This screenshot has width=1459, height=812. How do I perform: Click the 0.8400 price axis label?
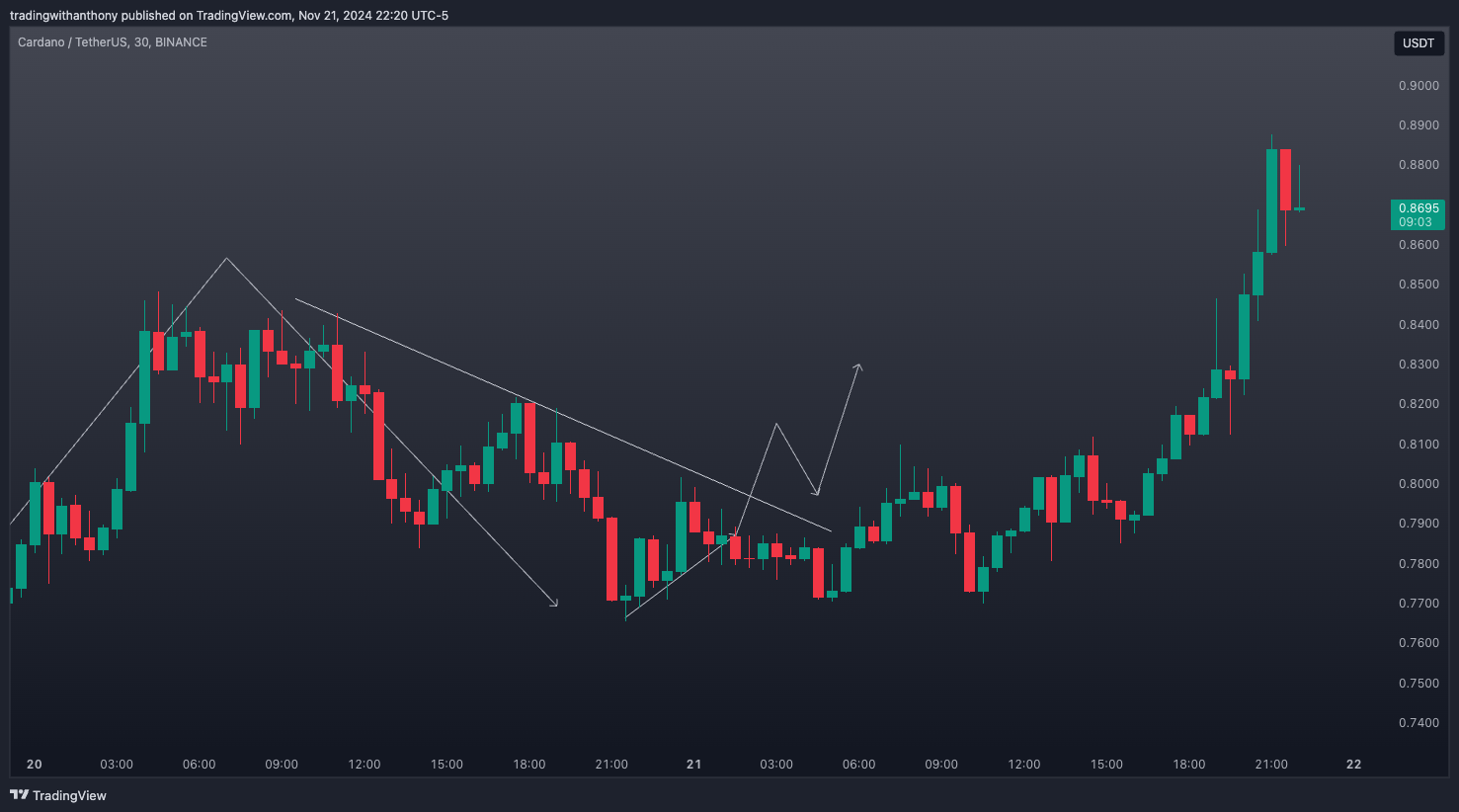pos(1418,325)
